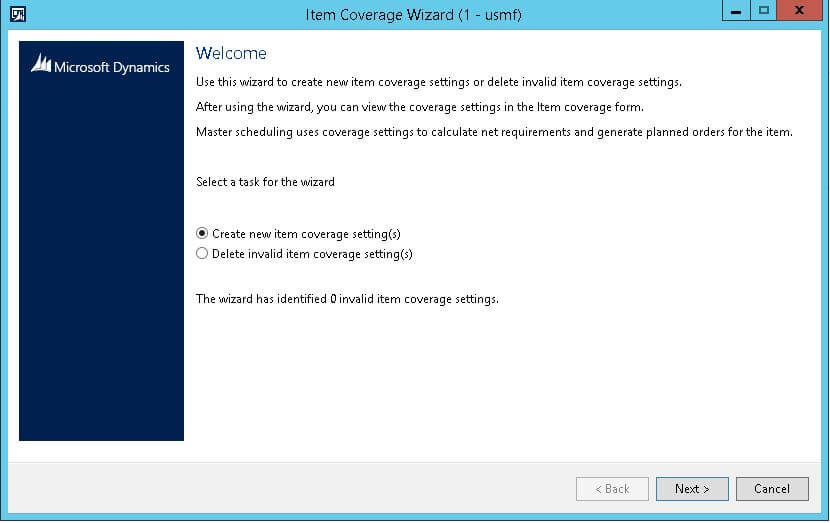Click the '0 invalid item coverage settings' message
830x523 pixels.
[347, 299]
